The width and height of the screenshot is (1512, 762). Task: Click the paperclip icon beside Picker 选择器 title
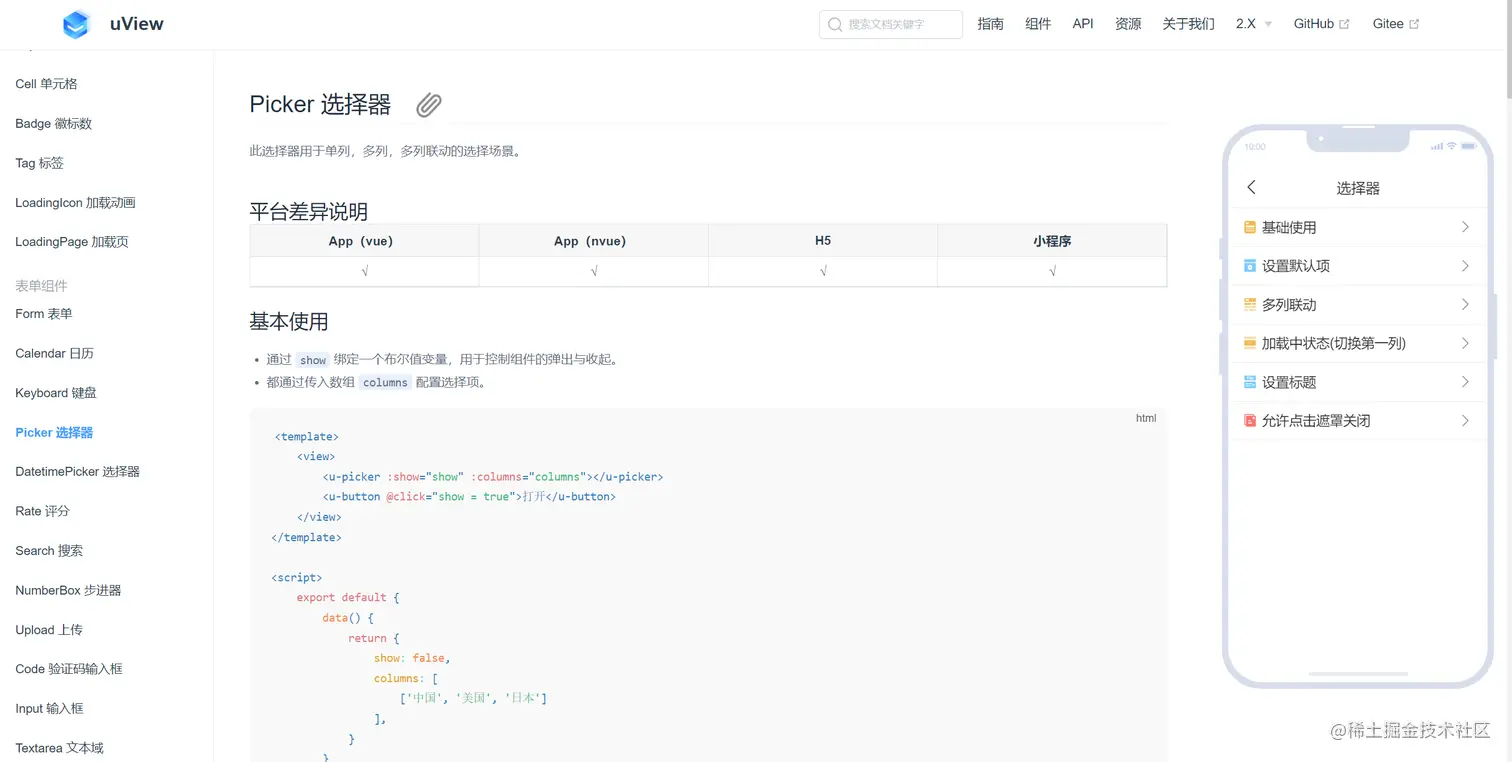(x=428, y=105)
